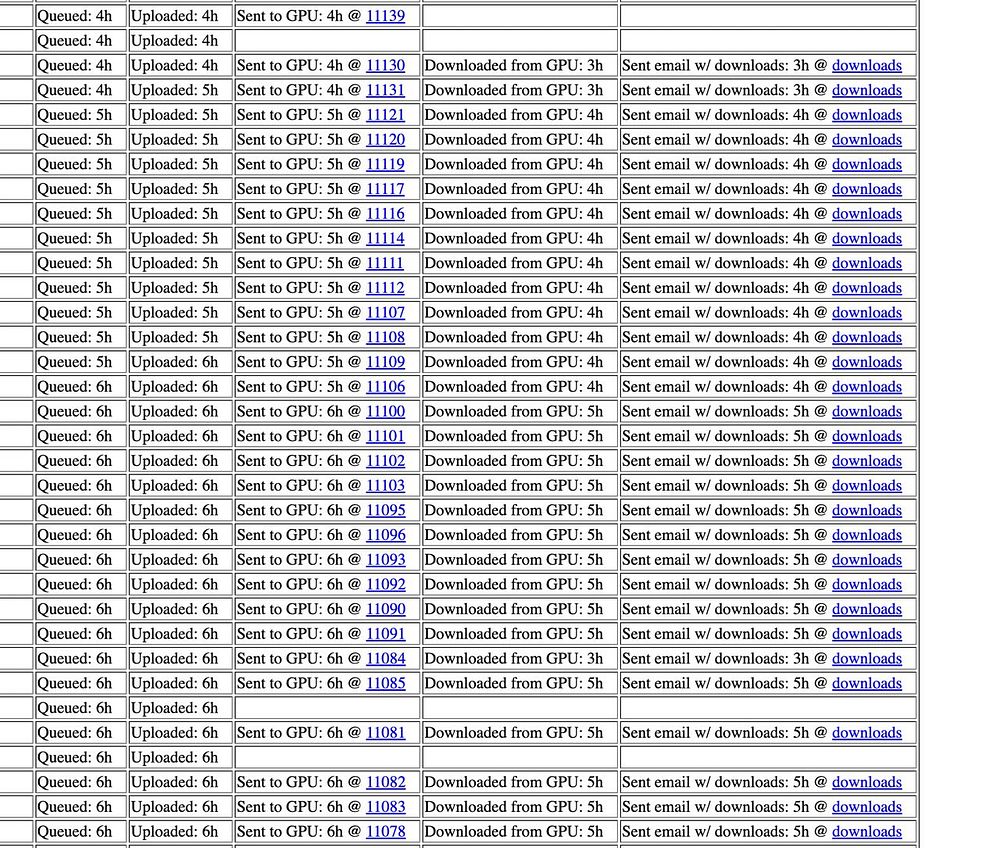1000x848 pixels.
Task: Open GPU job 11121 link
Action: click(385, 115)
